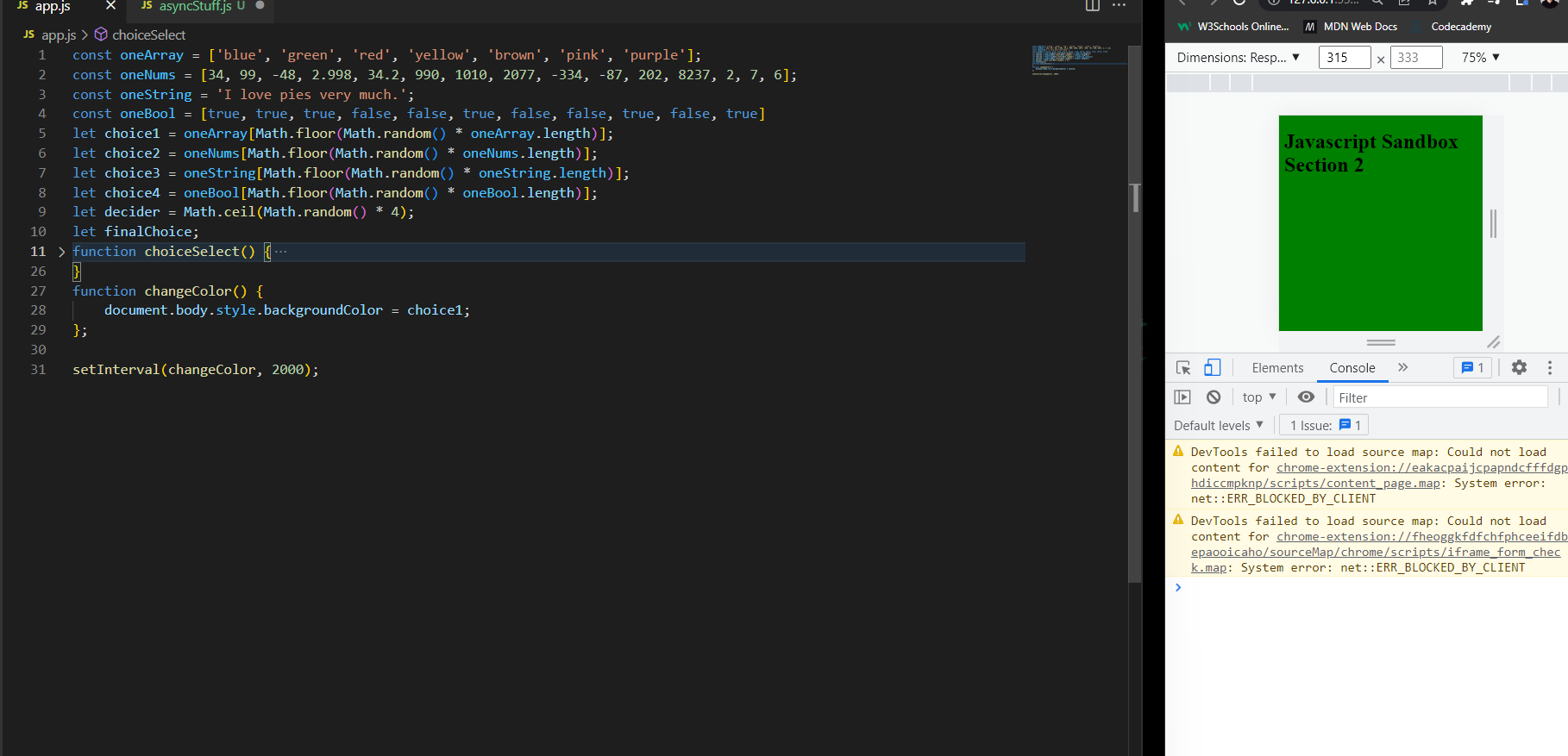The height and width of the screenshot is (756, 1568).
Task: Click the JS file icon in breadcrumb
Action: click(29, 34)
